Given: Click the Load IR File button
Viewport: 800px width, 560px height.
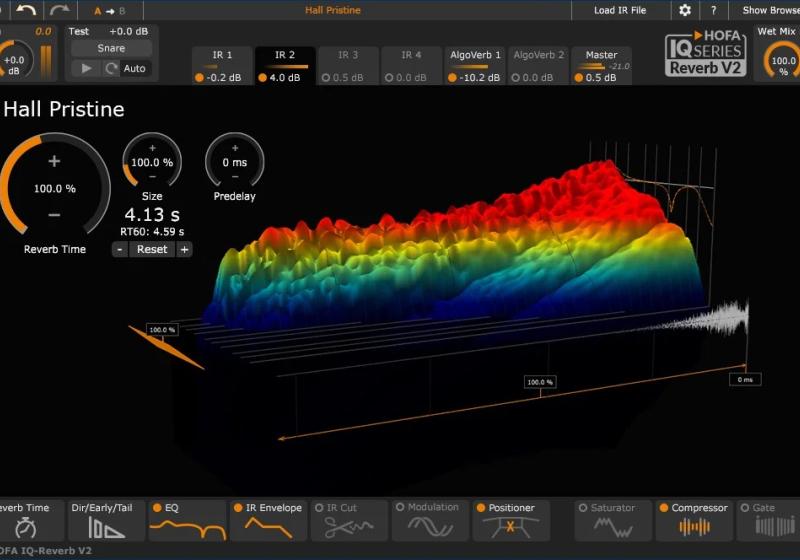Looking at the screenshot, I should pos(620,10).
